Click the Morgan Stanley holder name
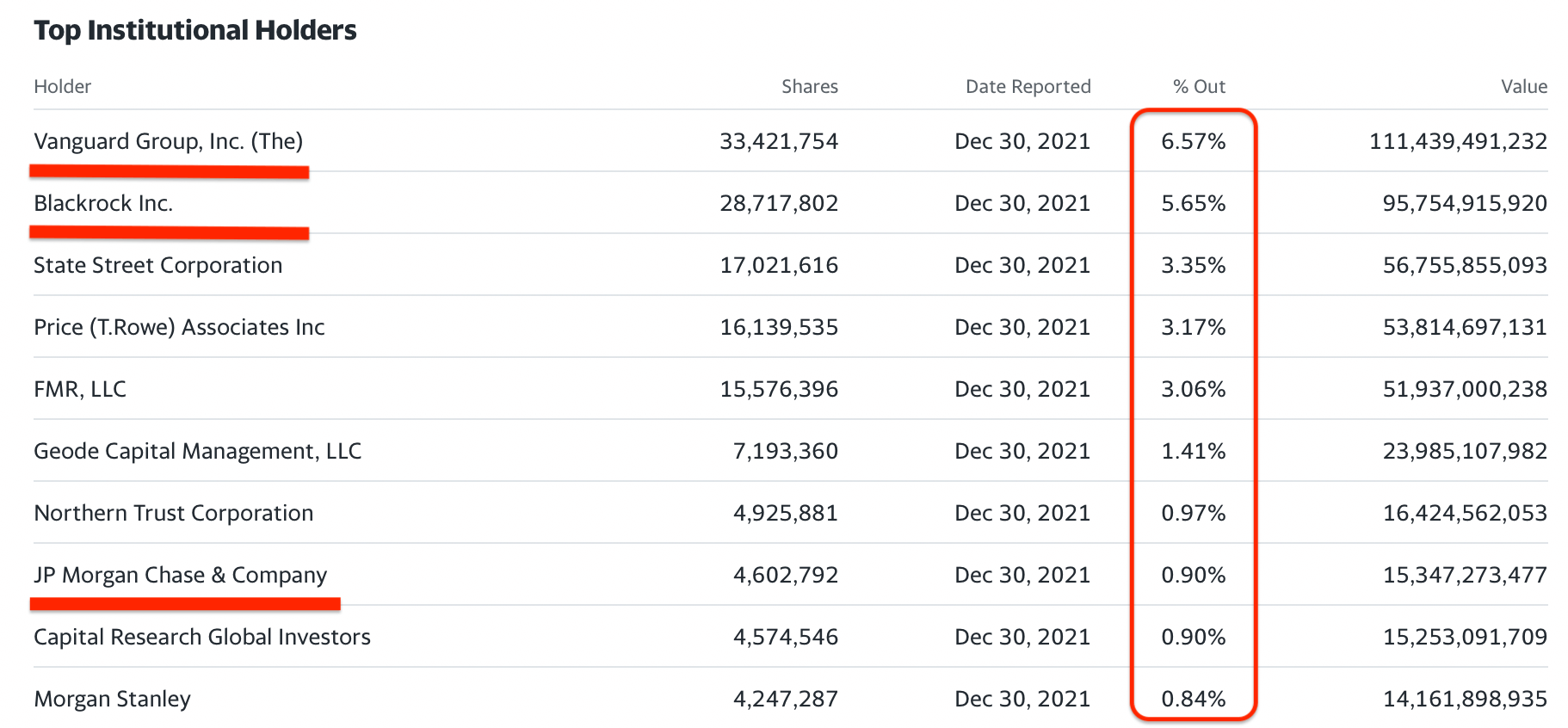Image resolution: width=1568 pixels, height=728 pixels. pyautogui.click(x=112, y=699)
